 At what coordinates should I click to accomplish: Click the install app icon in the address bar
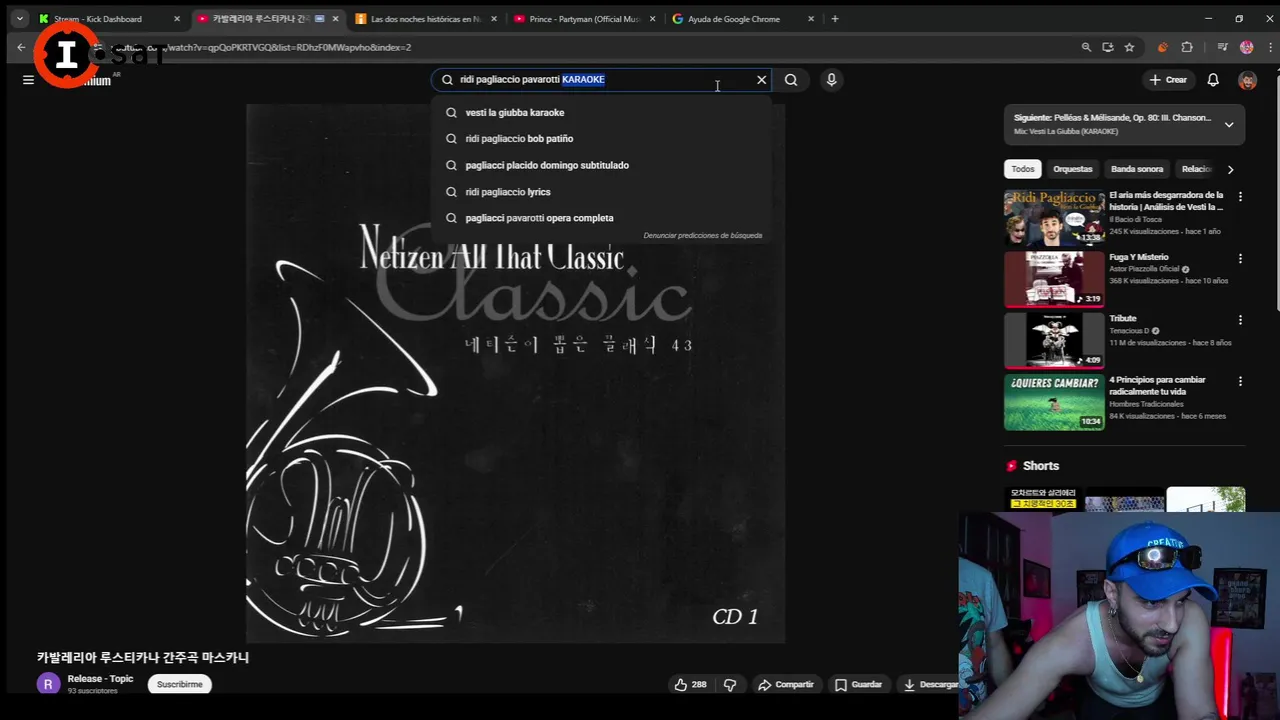[1108, 47]
